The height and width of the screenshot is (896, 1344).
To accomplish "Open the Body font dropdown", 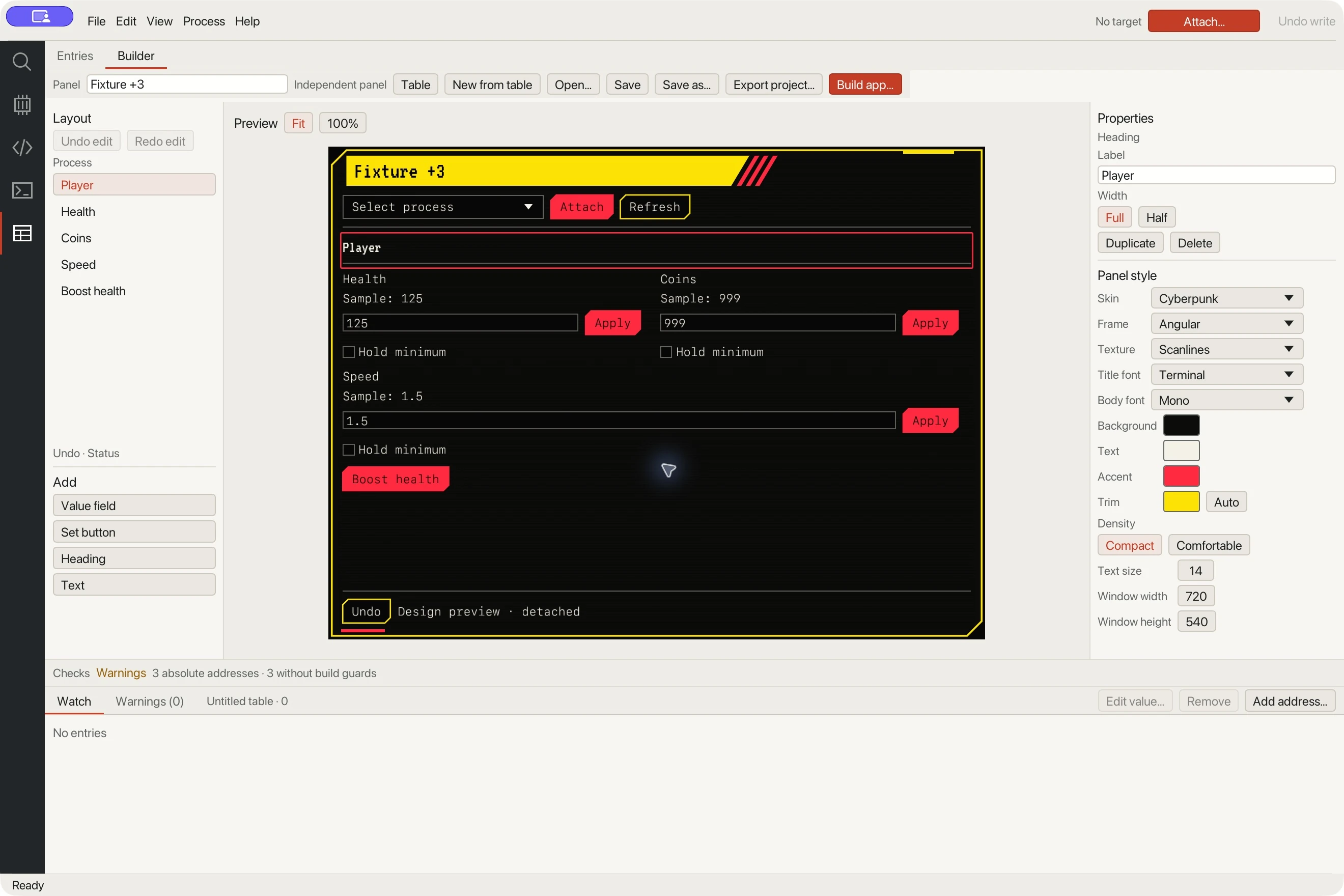I will tap(1227, 400).
